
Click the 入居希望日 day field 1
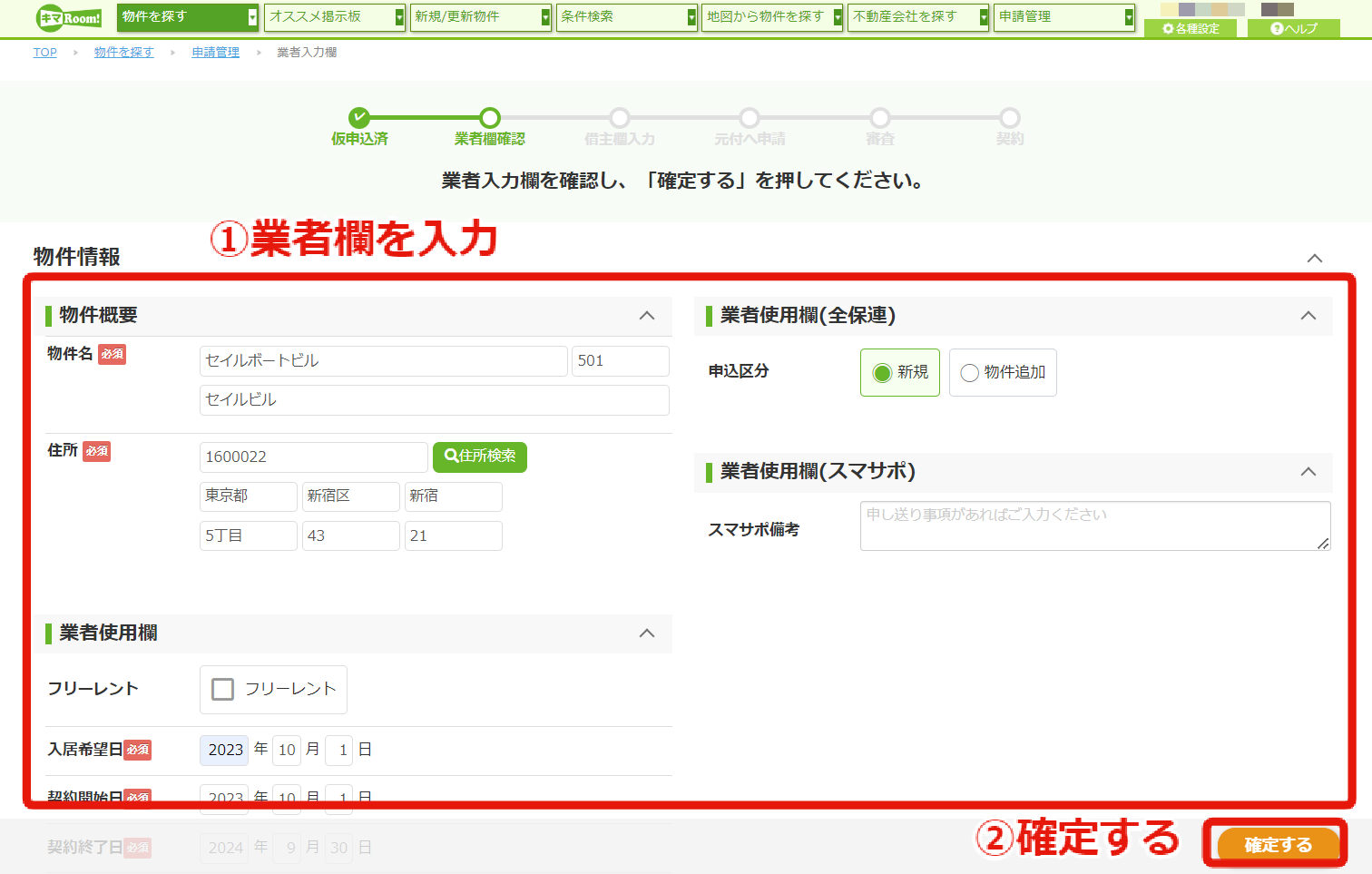pyautogui.click(x=339, y=750)
